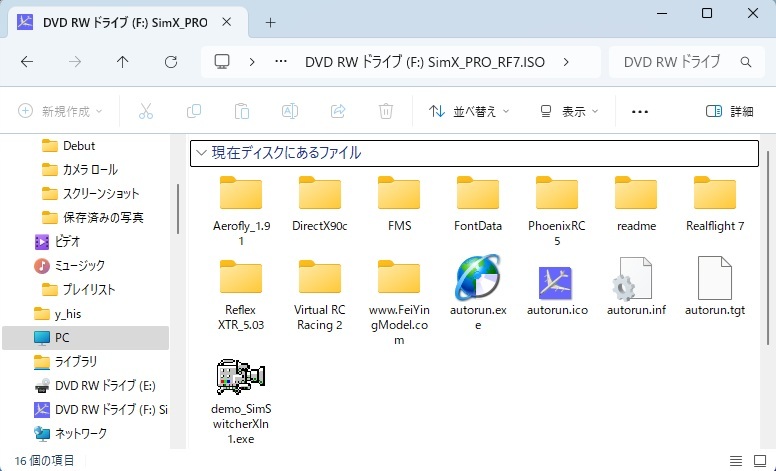Collapse the 現在ディスクにあるファイル group
This screenshot has height=471, width=776.
202,153
